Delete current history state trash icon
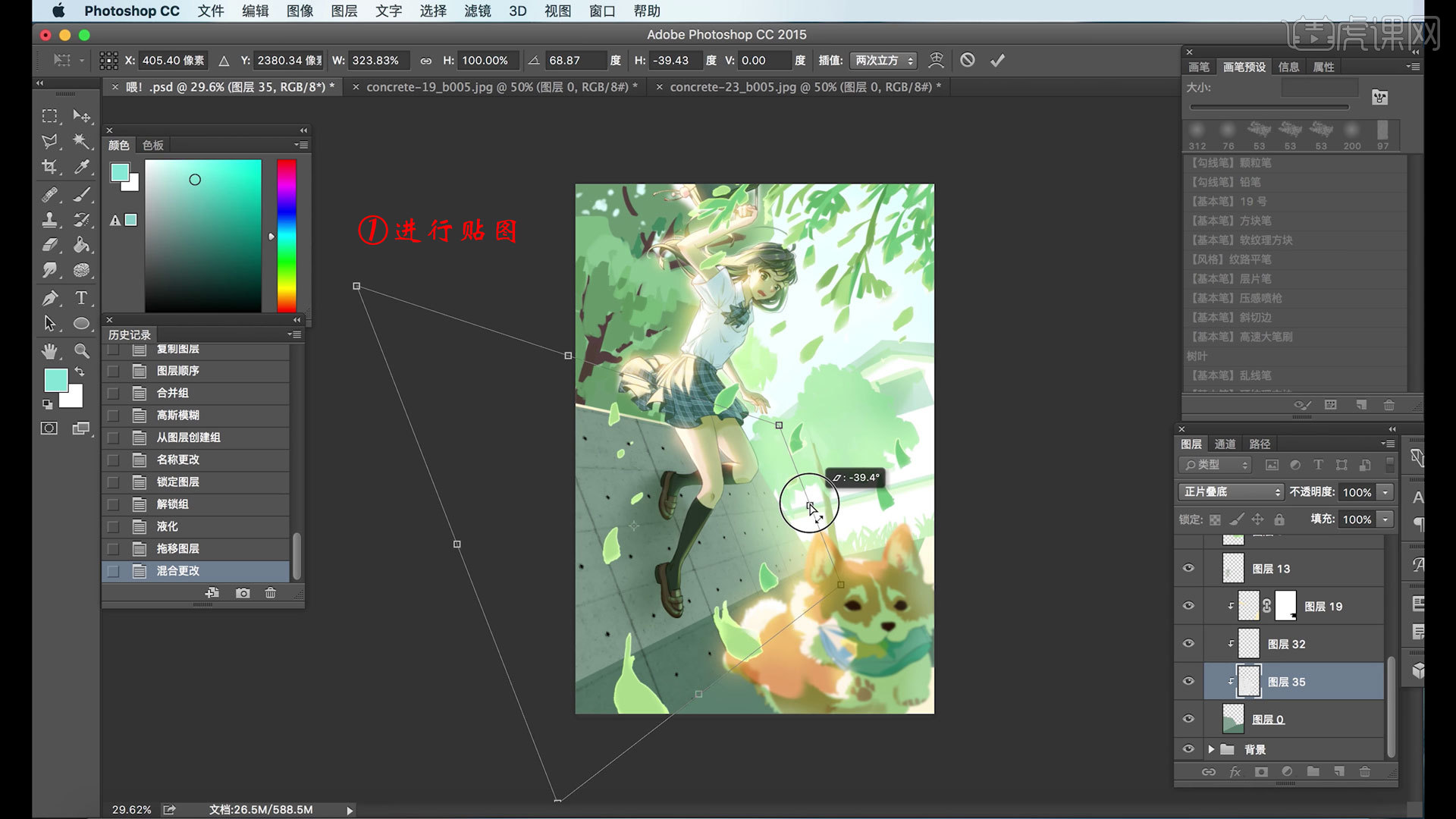This screenshot has height=819, width=1456. pos(271,593)
